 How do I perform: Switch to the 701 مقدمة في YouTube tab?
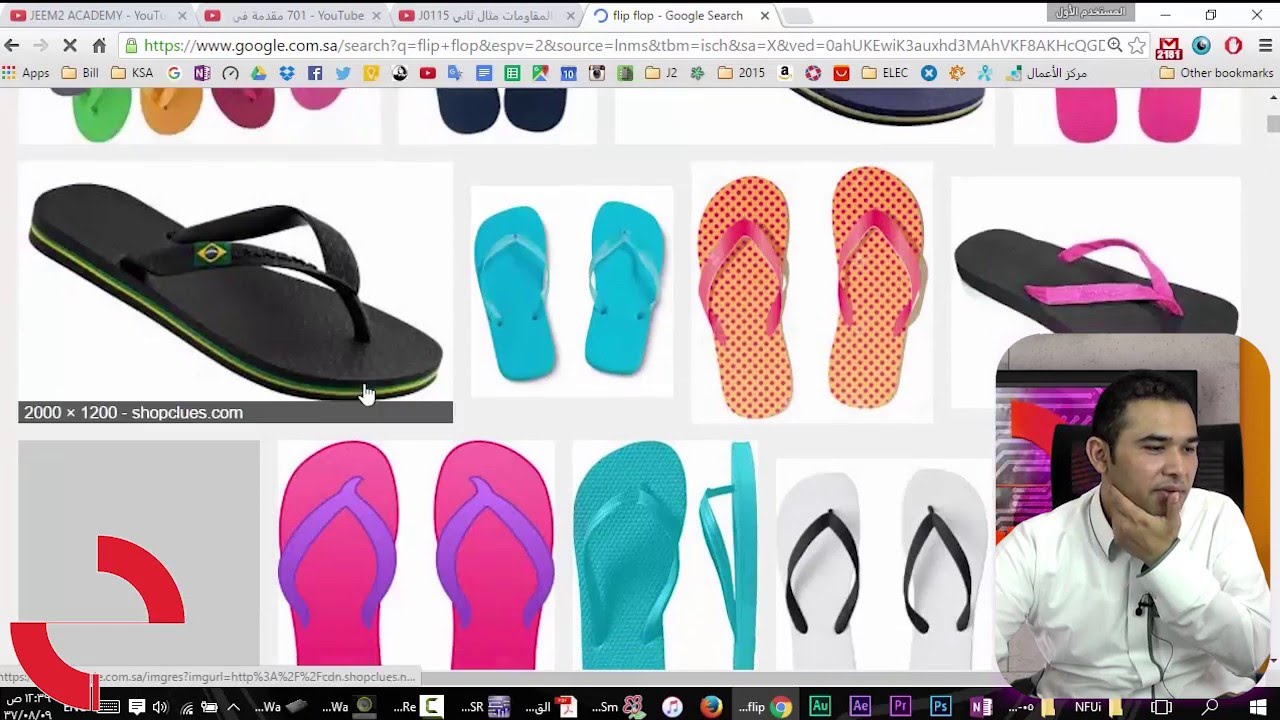(290, 15)
